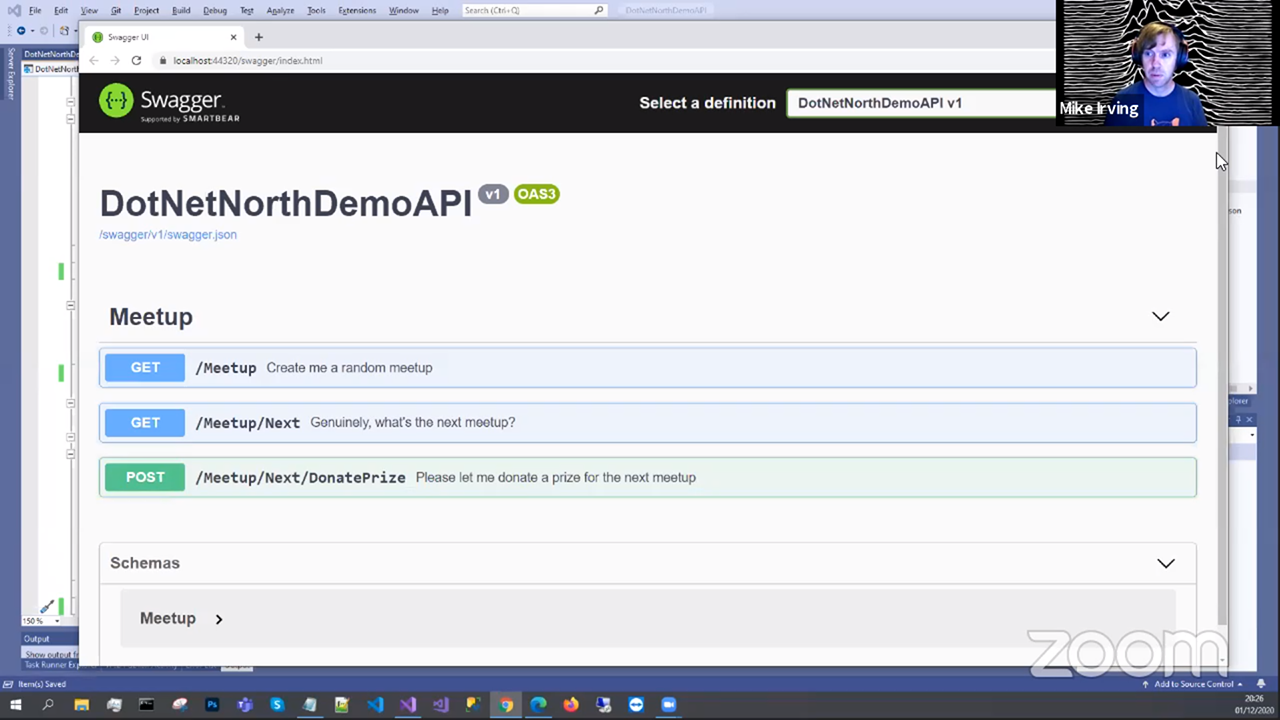Image resolution: width=1280 pixels, height=720 pixels.
Task: Open Windows taskbar search
Action: coord(48,705)
